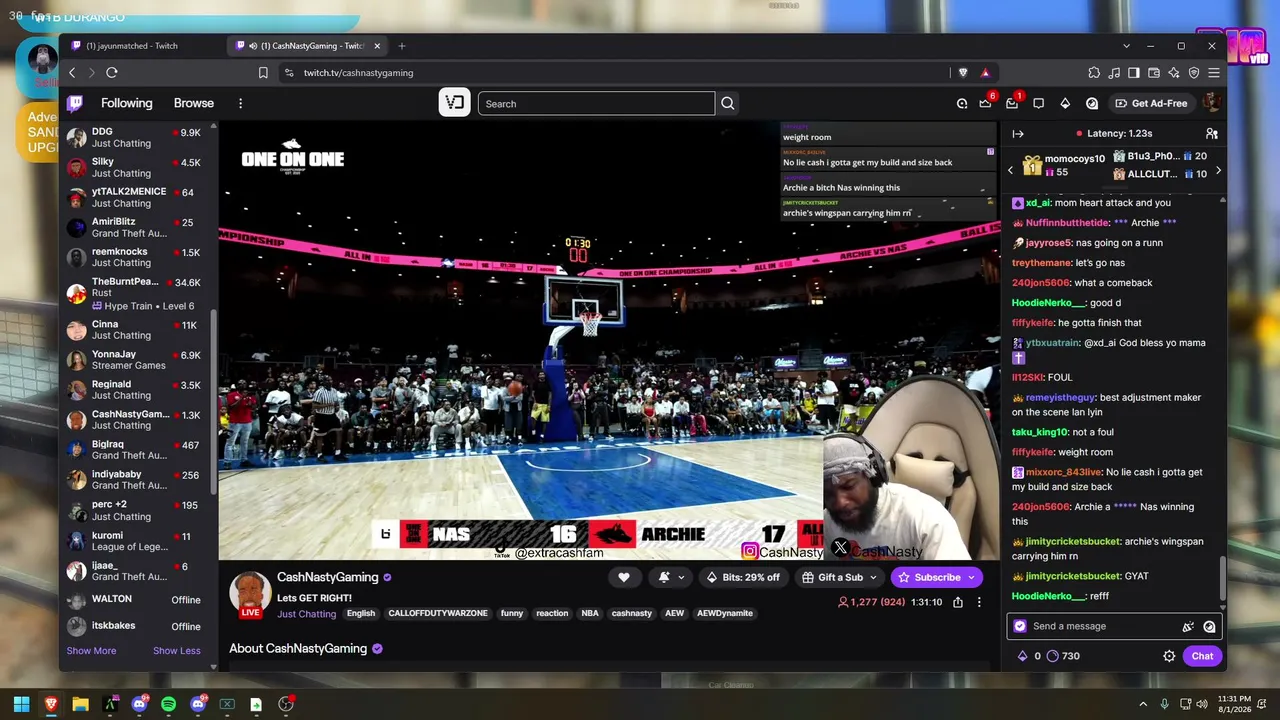1280x720 pixels.
Task: Open TheBurntPeanut channel in the sidebar
Action: click(135, 294)
